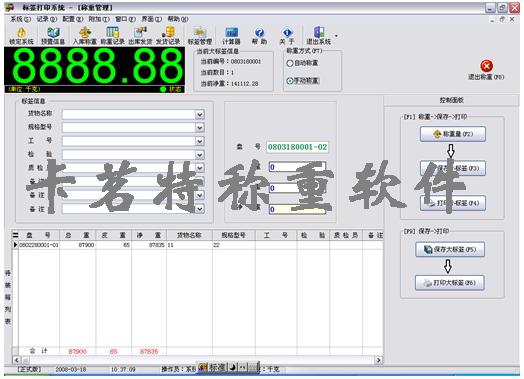Open the 关于 about toolbar icon
This screenshot has height=379, width=524.
pyautogui.click(x=287, y=36)
